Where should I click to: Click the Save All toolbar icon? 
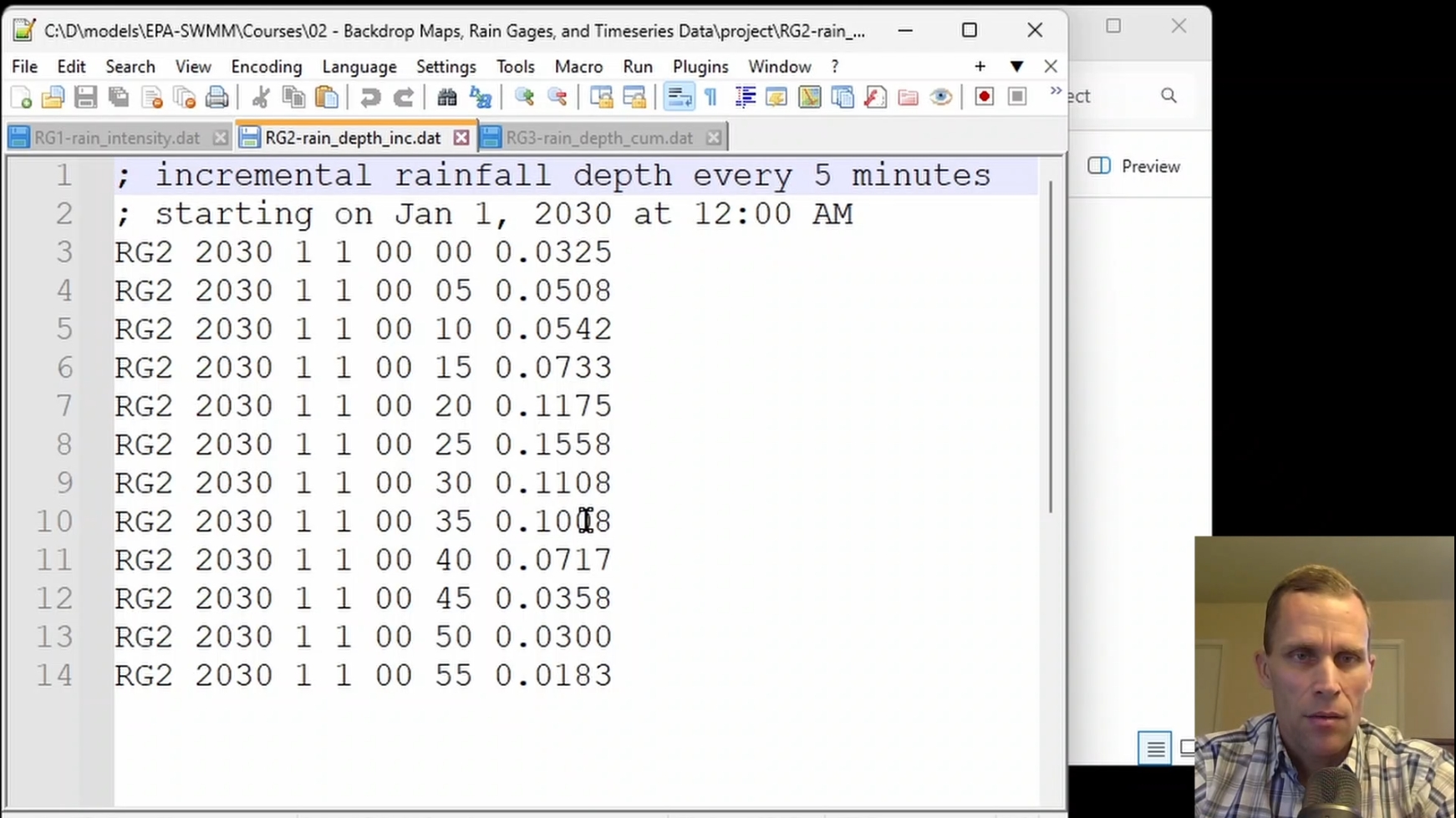(119, 98)
